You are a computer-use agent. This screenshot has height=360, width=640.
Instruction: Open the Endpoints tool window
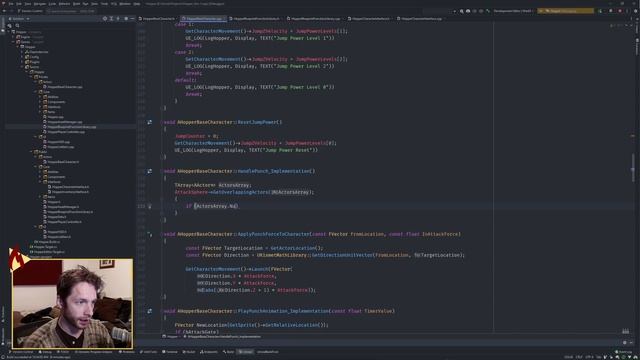coord(209,352)
